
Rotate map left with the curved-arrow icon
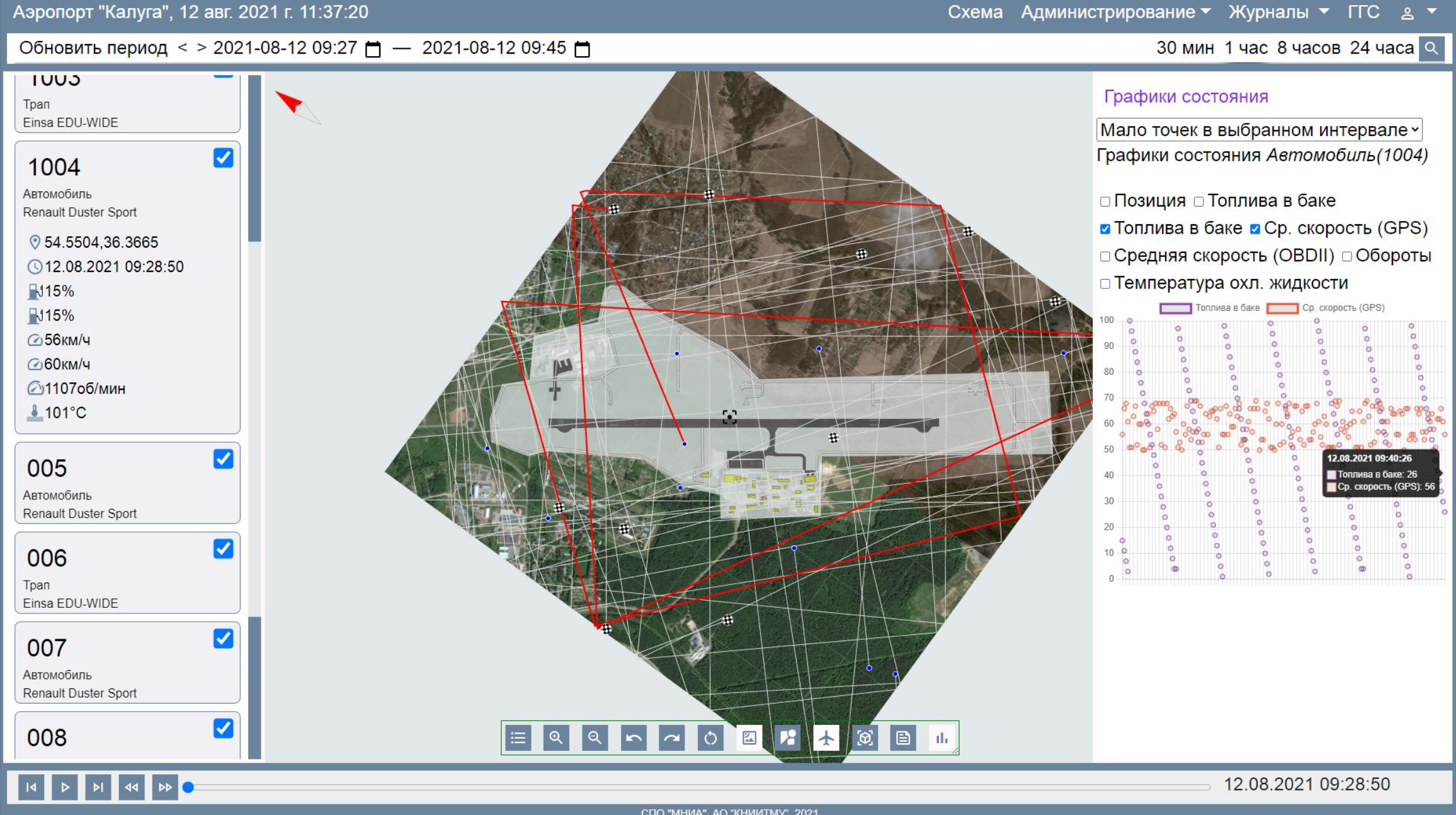[634, 738]
